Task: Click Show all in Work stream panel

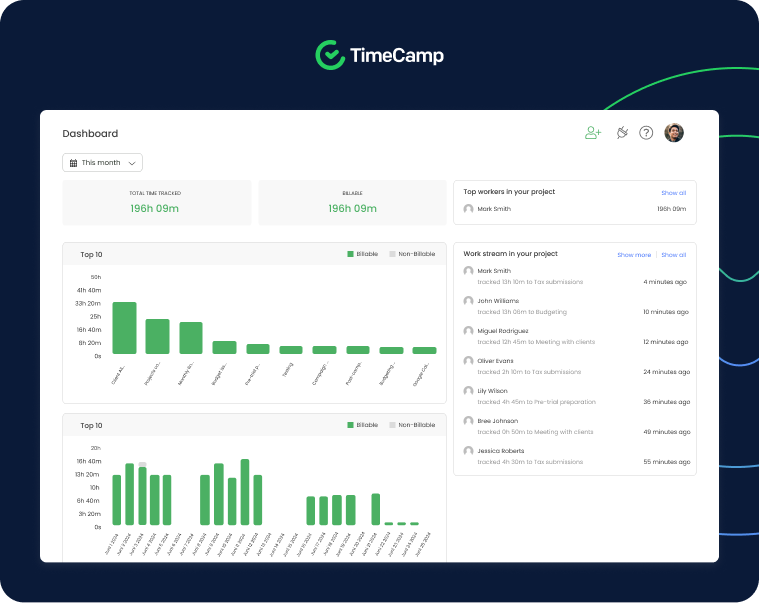Action: tap(673, 255)
